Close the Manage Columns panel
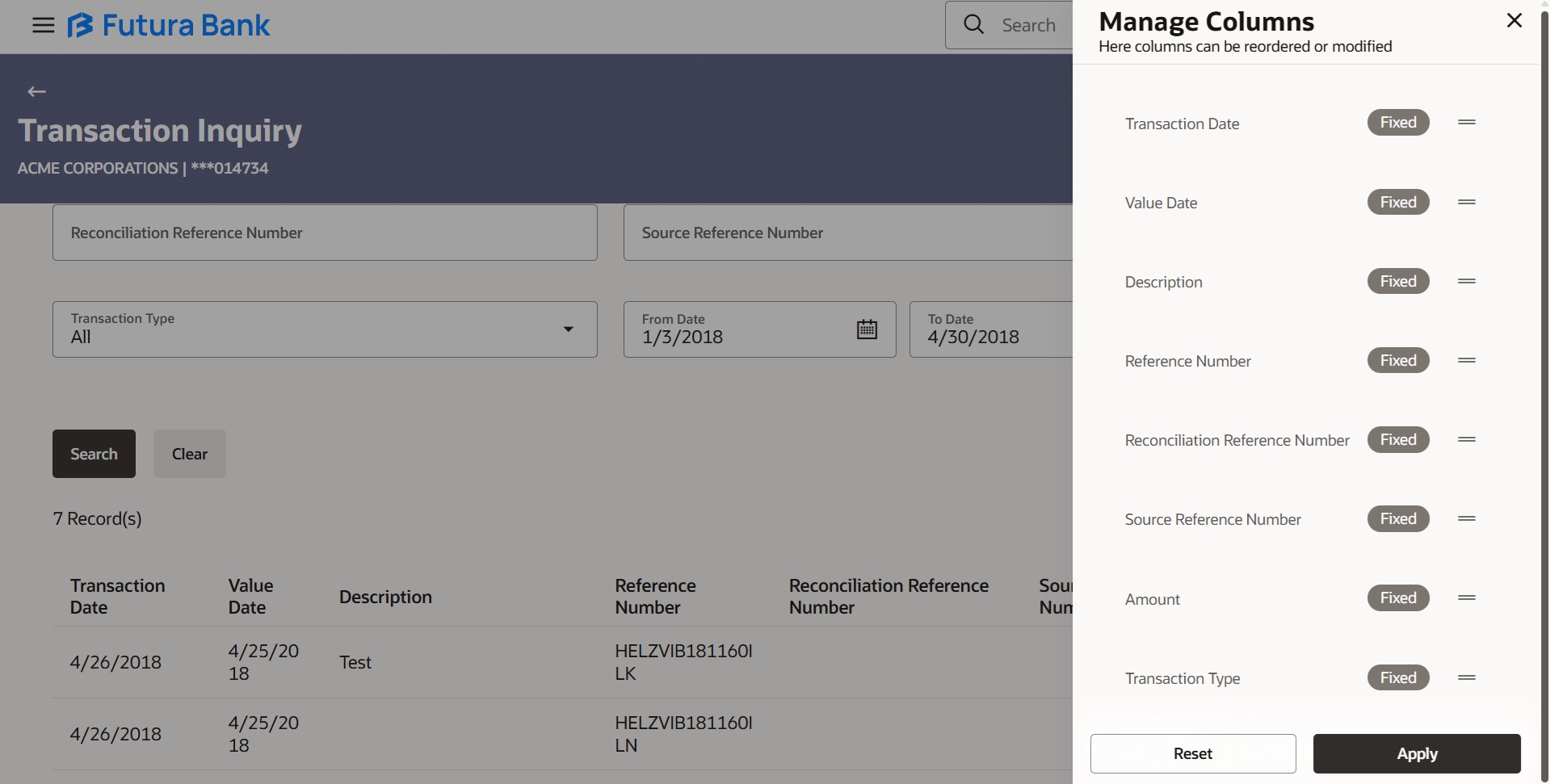 coord(1514,20)
